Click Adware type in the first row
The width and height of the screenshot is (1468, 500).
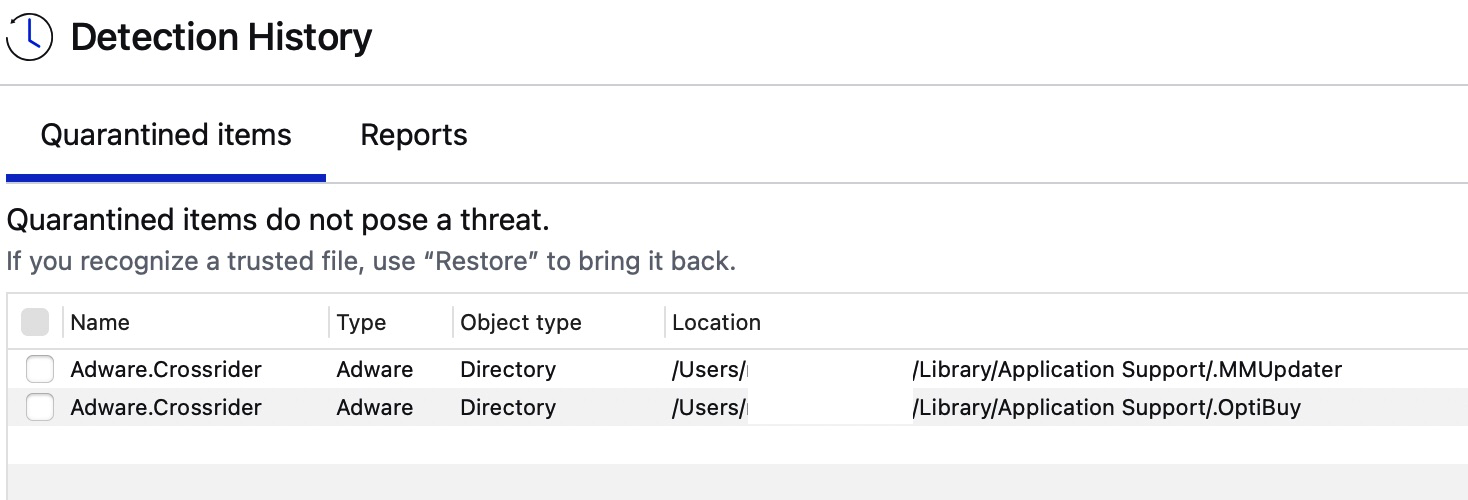(x=375, y=370)
